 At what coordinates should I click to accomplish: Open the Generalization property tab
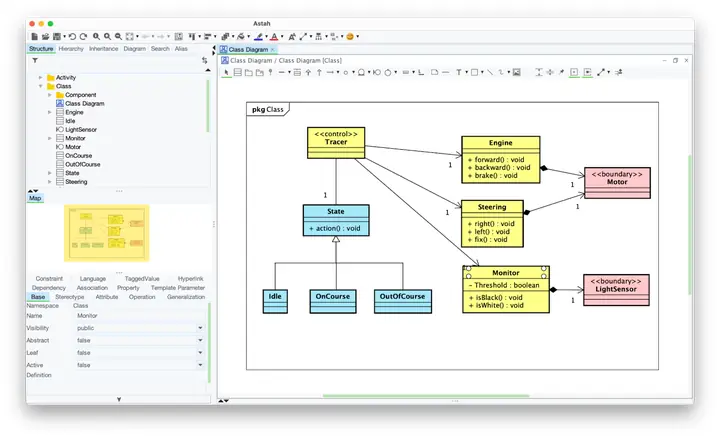point(186,297)
